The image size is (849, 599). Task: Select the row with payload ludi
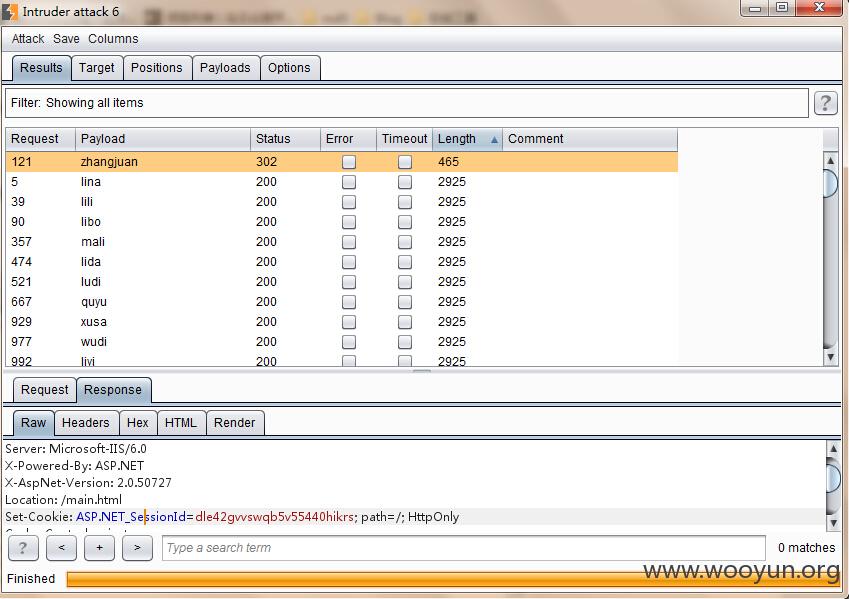point(342,282)
